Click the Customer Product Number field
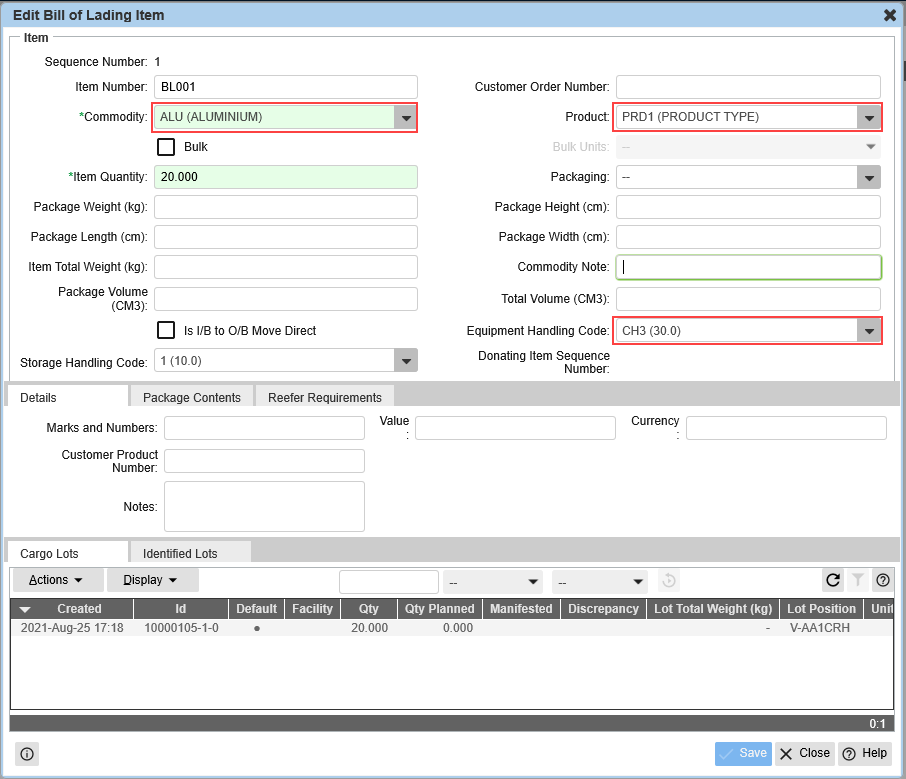906x779 pixels. click(264, 461)
